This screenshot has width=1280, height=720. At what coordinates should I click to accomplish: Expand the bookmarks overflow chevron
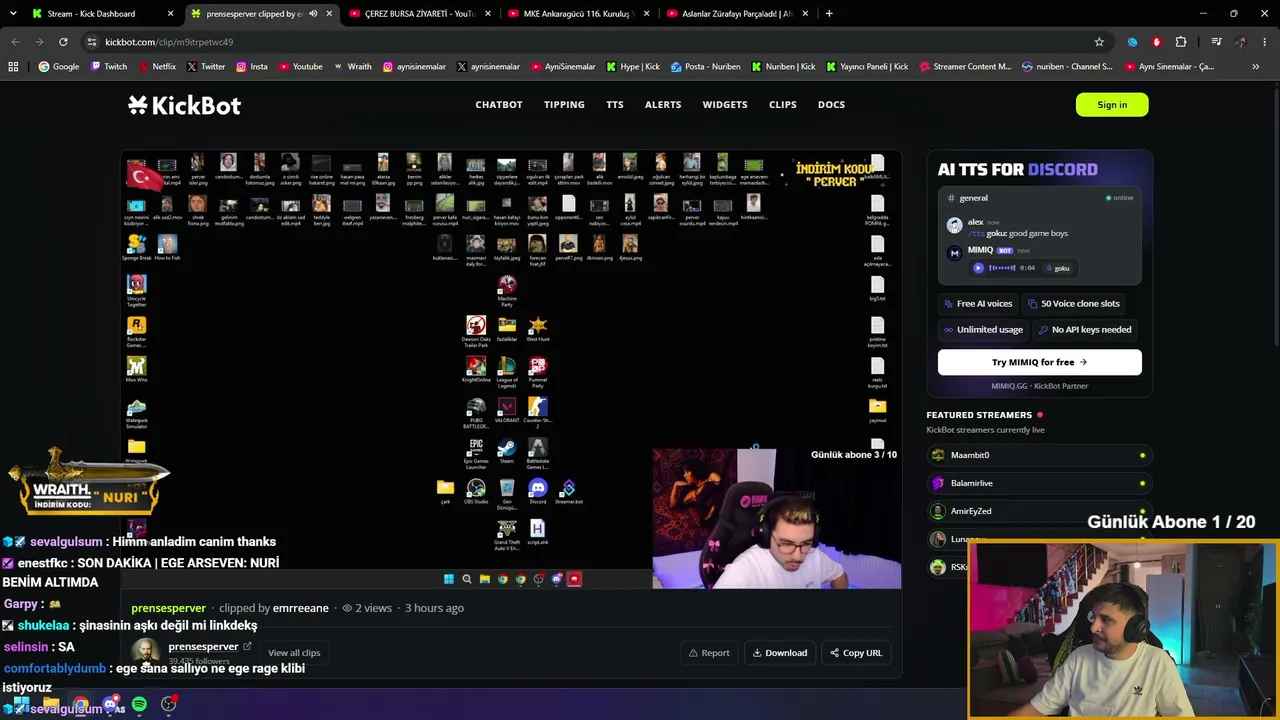pos(1256,67)
